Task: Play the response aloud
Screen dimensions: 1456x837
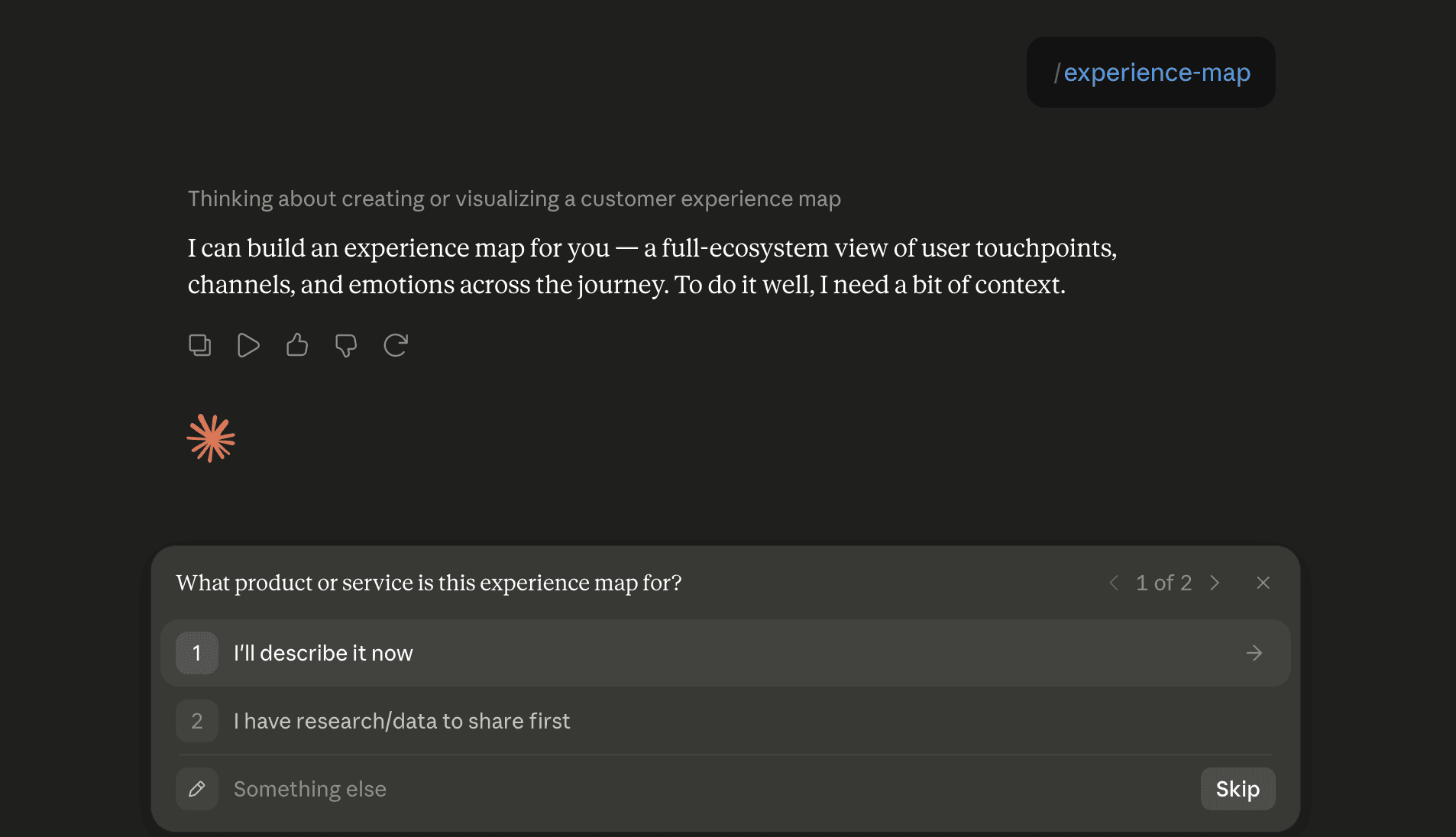Action: tap(248, 345)
